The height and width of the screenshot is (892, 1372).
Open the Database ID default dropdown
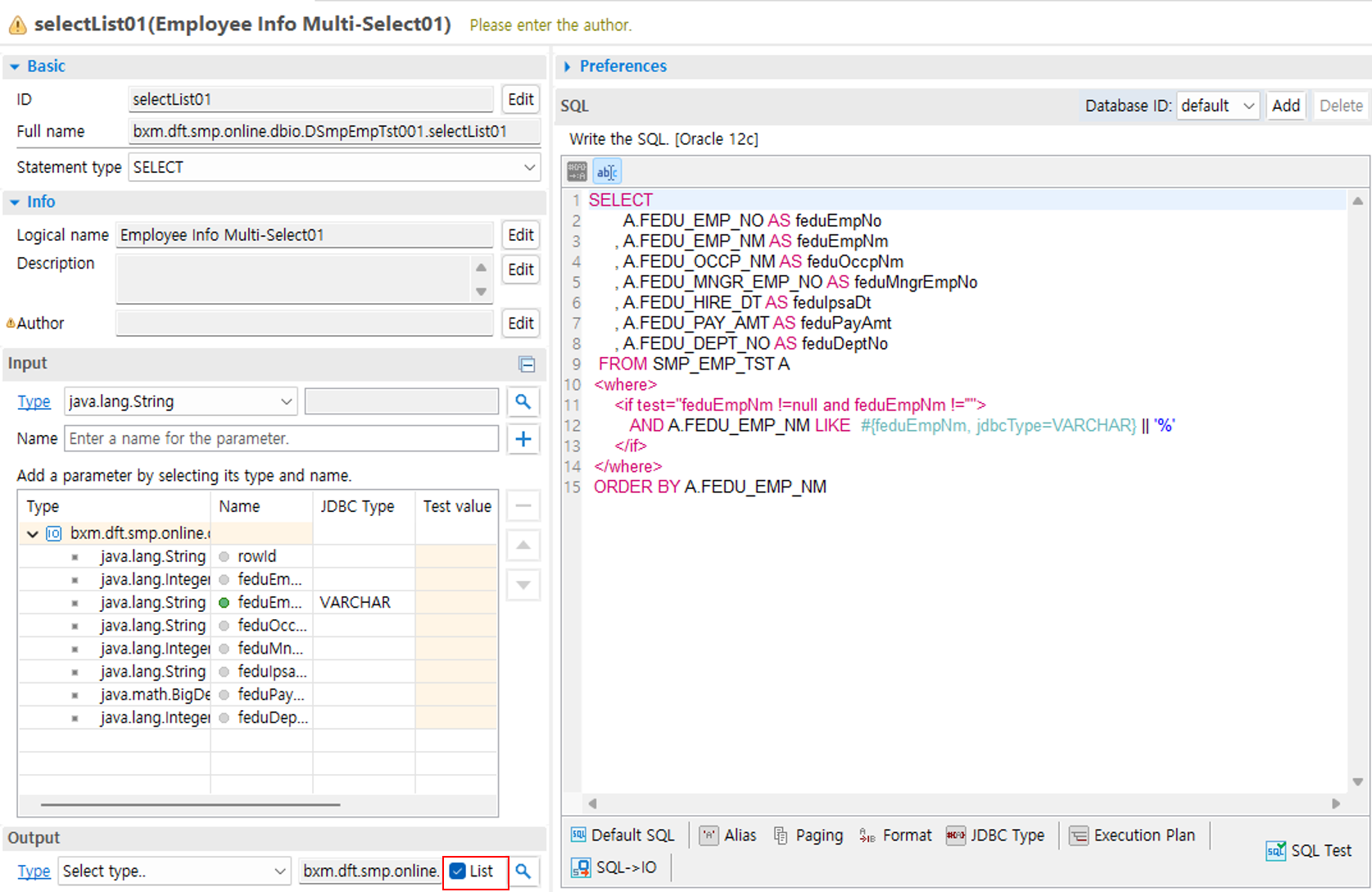[x=1217, y=106]
